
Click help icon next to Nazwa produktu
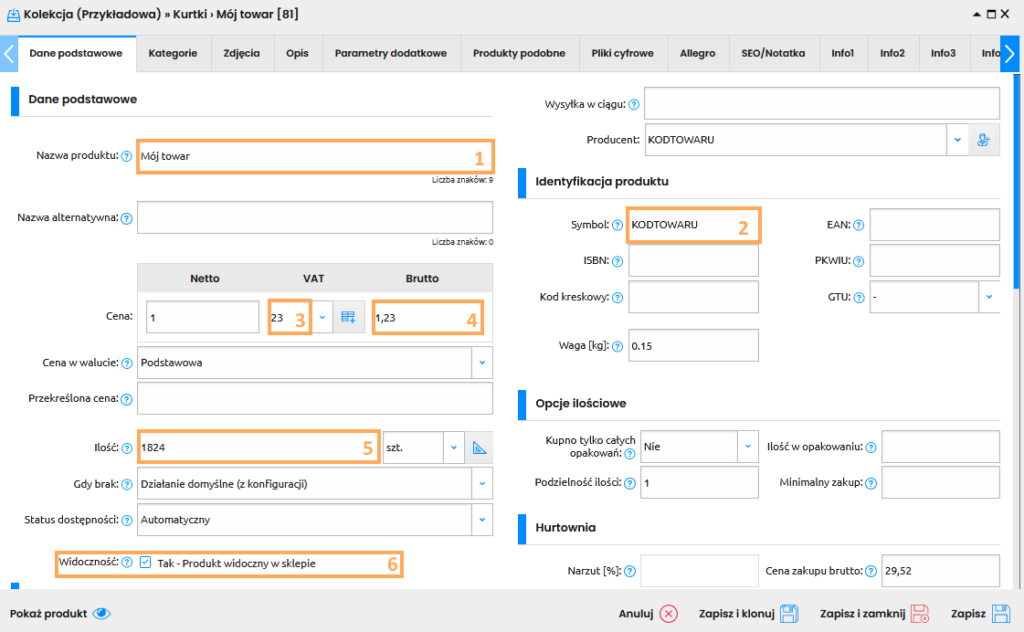click(126, 156)
